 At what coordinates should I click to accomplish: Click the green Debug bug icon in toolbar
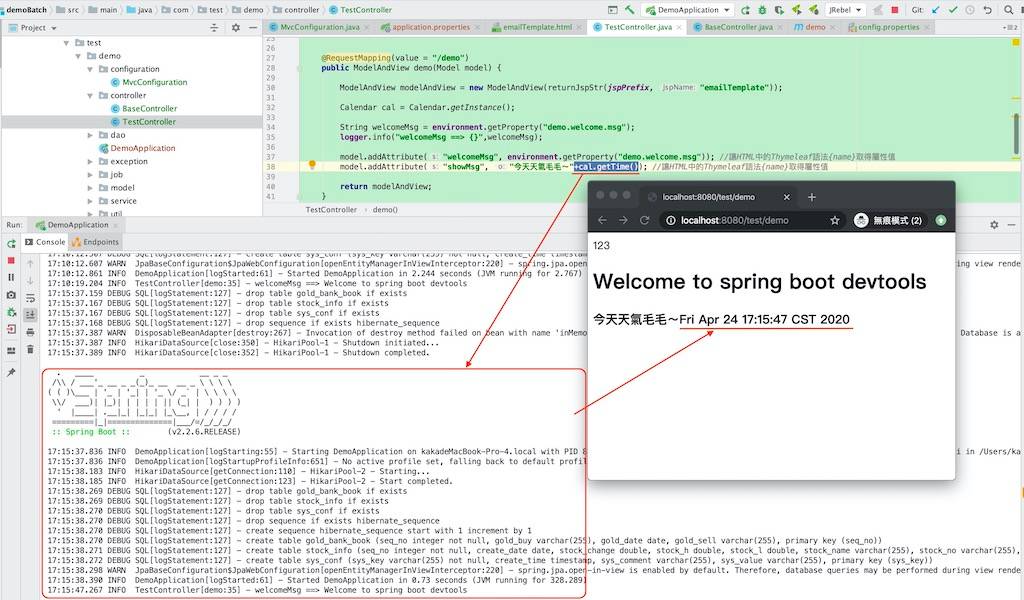(762, 10)
